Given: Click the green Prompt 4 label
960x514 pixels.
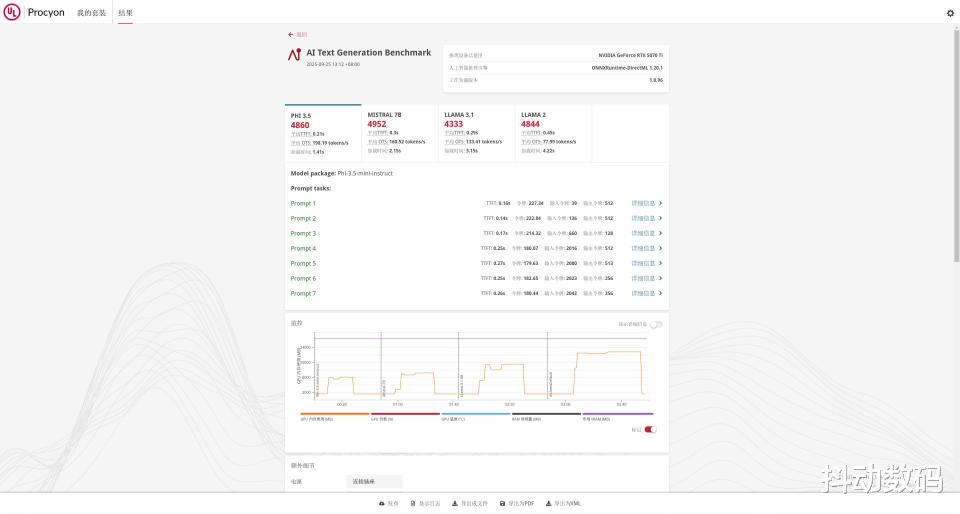Looking at the screenshot, I should tap(303, 248).
